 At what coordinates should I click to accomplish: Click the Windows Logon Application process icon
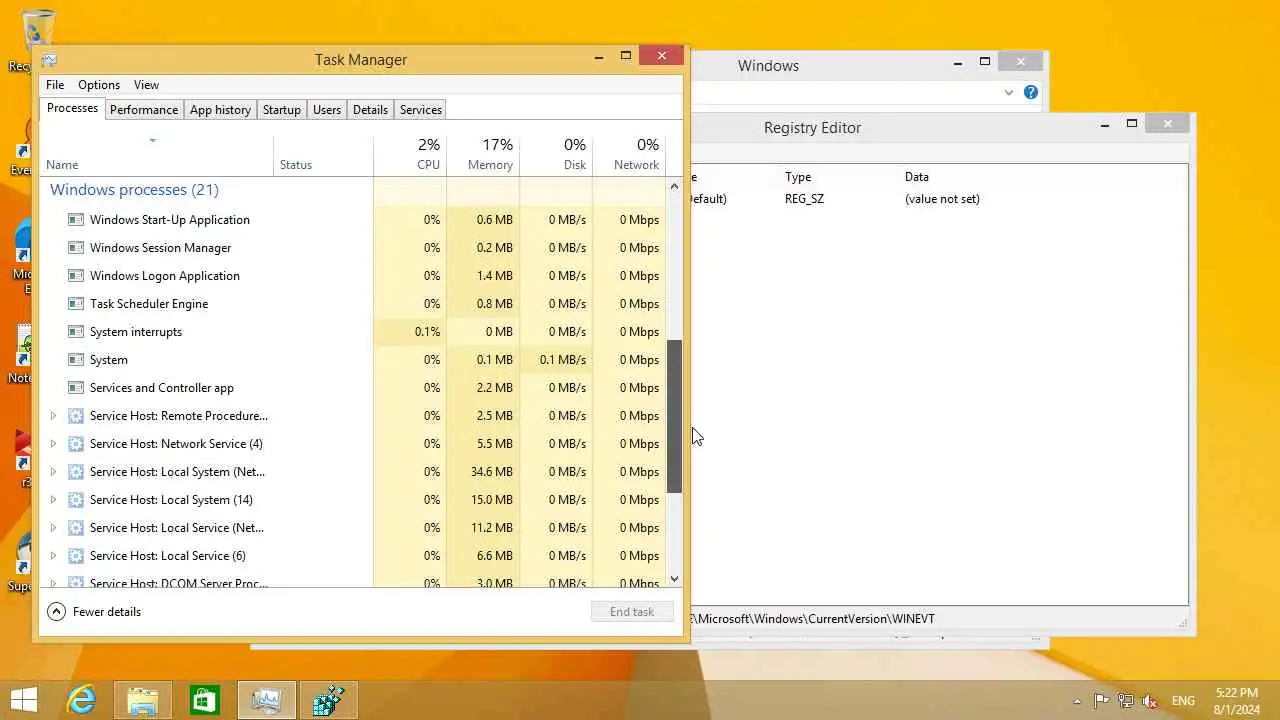tap(76, 275)
